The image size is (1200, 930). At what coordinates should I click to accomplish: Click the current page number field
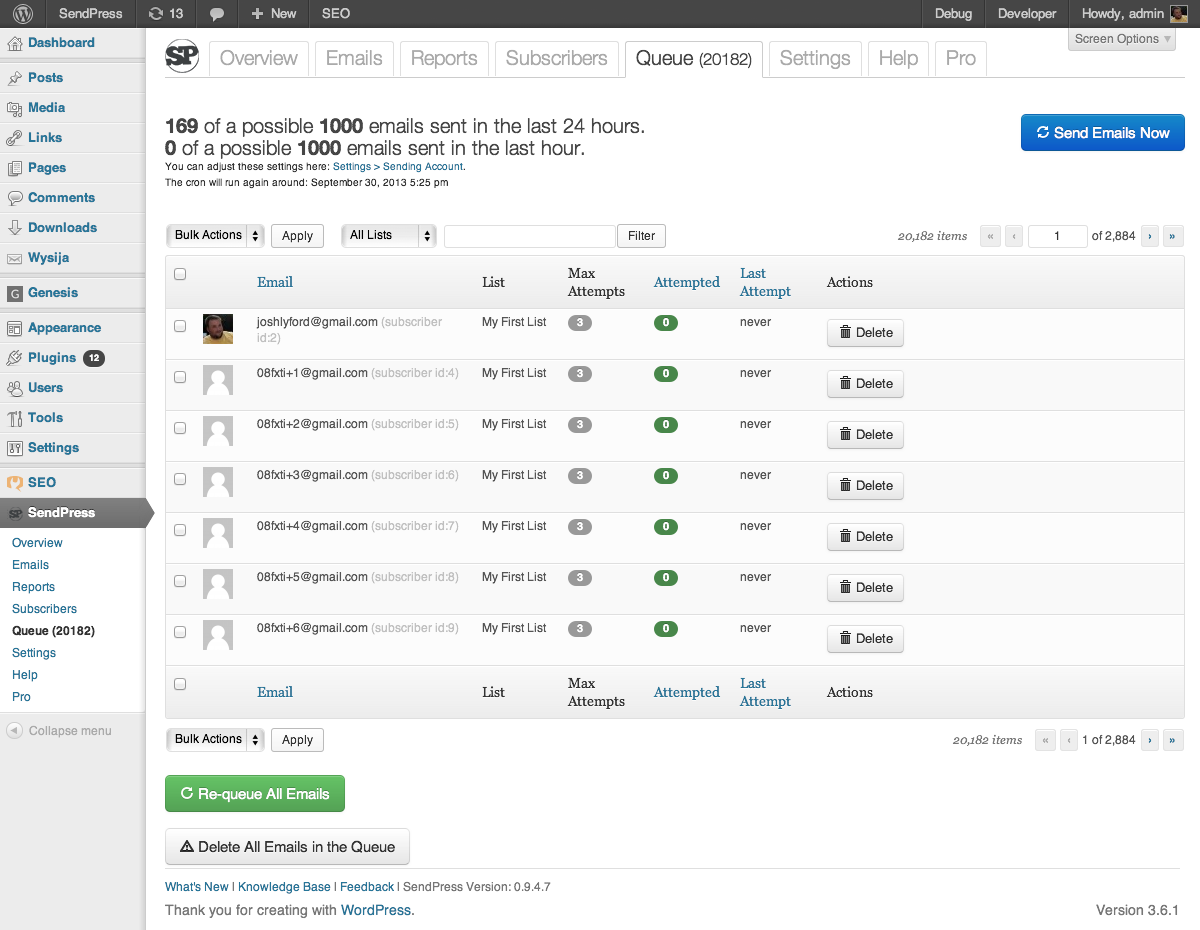coord(1057,236)
